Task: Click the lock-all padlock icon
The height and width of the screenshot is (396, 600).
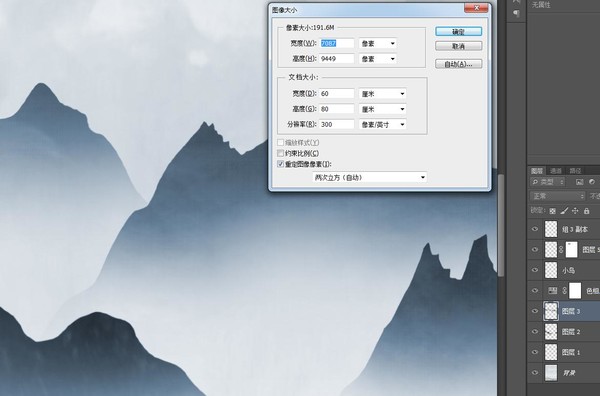Action: (x=587, y=211)
